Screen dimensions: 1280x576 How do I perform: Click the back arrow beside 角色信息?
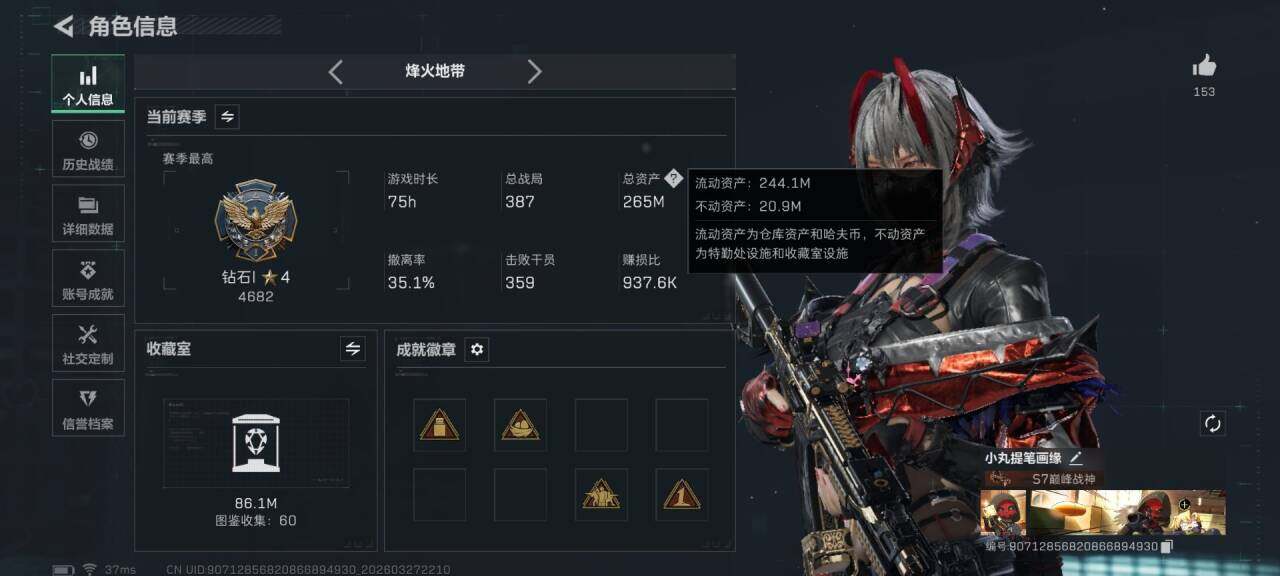[64, 26]
